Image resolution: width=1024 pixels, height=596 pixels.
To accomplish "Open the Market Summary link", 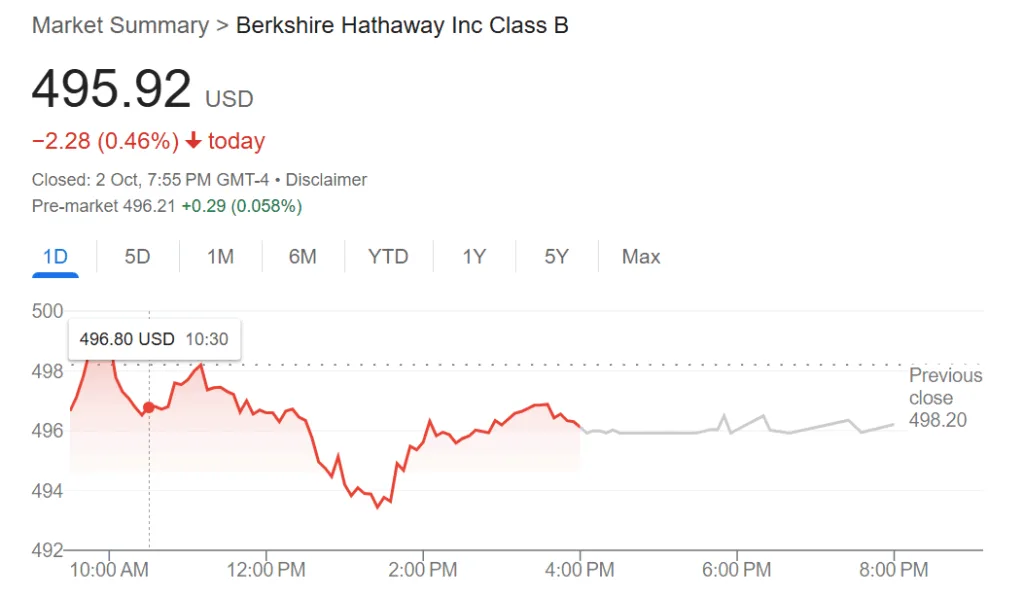I will pyautogui.click(x=119, y=25).
